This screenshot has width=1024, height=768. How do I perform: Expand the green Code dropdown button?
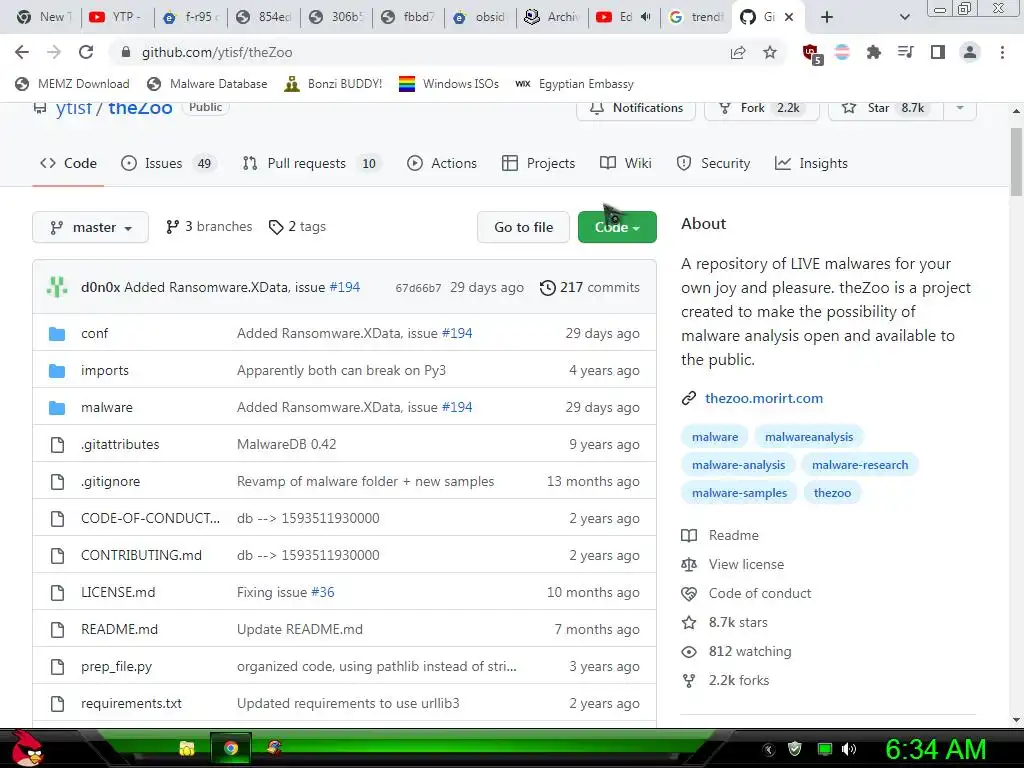point(617,227)
